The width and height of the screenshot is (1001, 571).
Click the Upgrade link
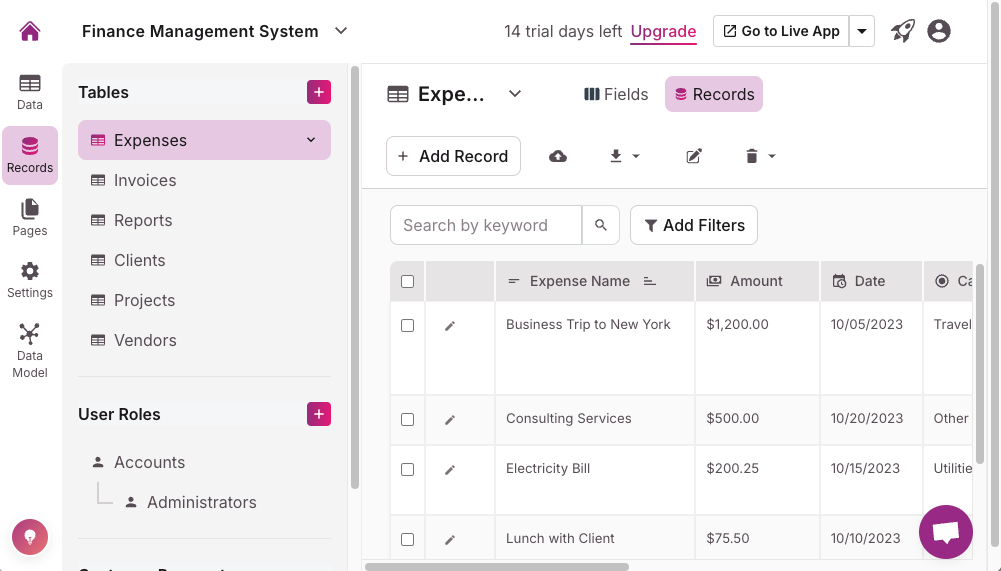pyautogui.click(x=663, y=31)
